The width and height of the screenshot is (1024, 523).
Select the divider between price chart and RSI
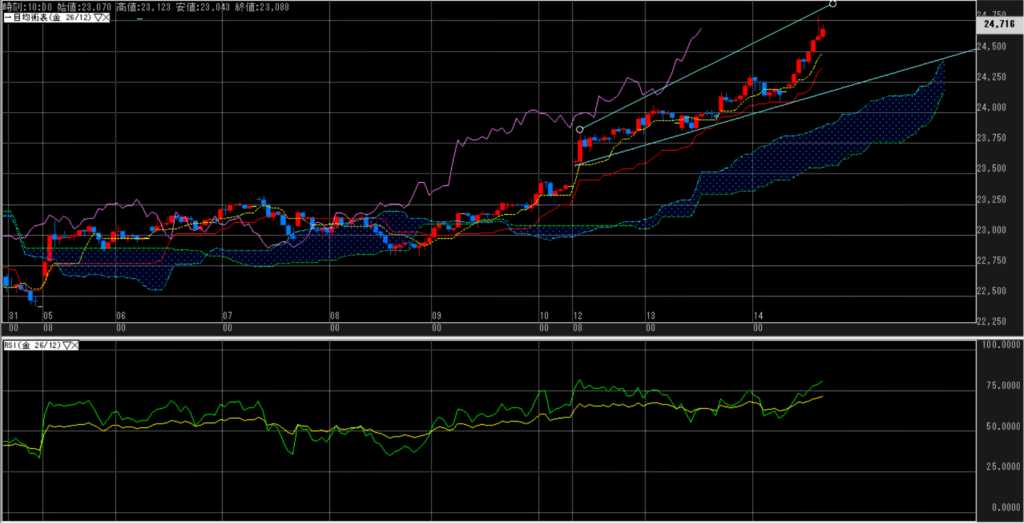coord(500,337)
